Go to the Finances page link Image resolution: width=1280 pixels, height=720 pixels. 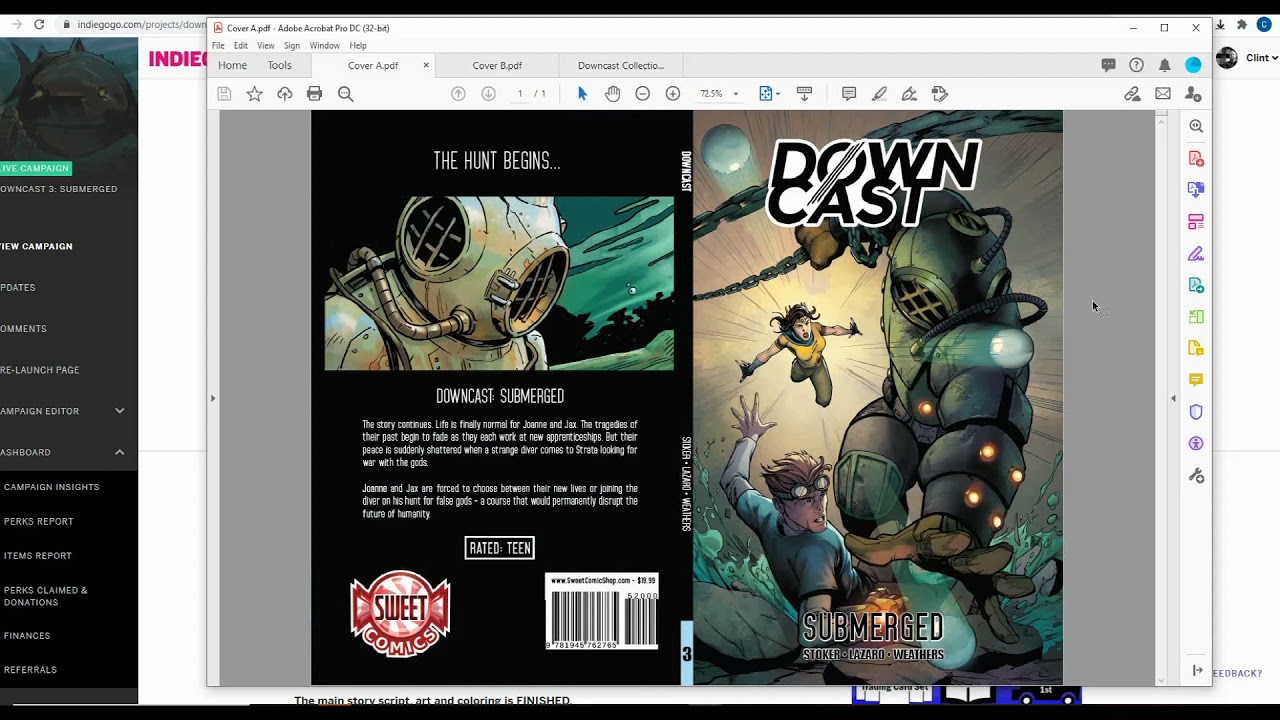(x=27, y=636)
